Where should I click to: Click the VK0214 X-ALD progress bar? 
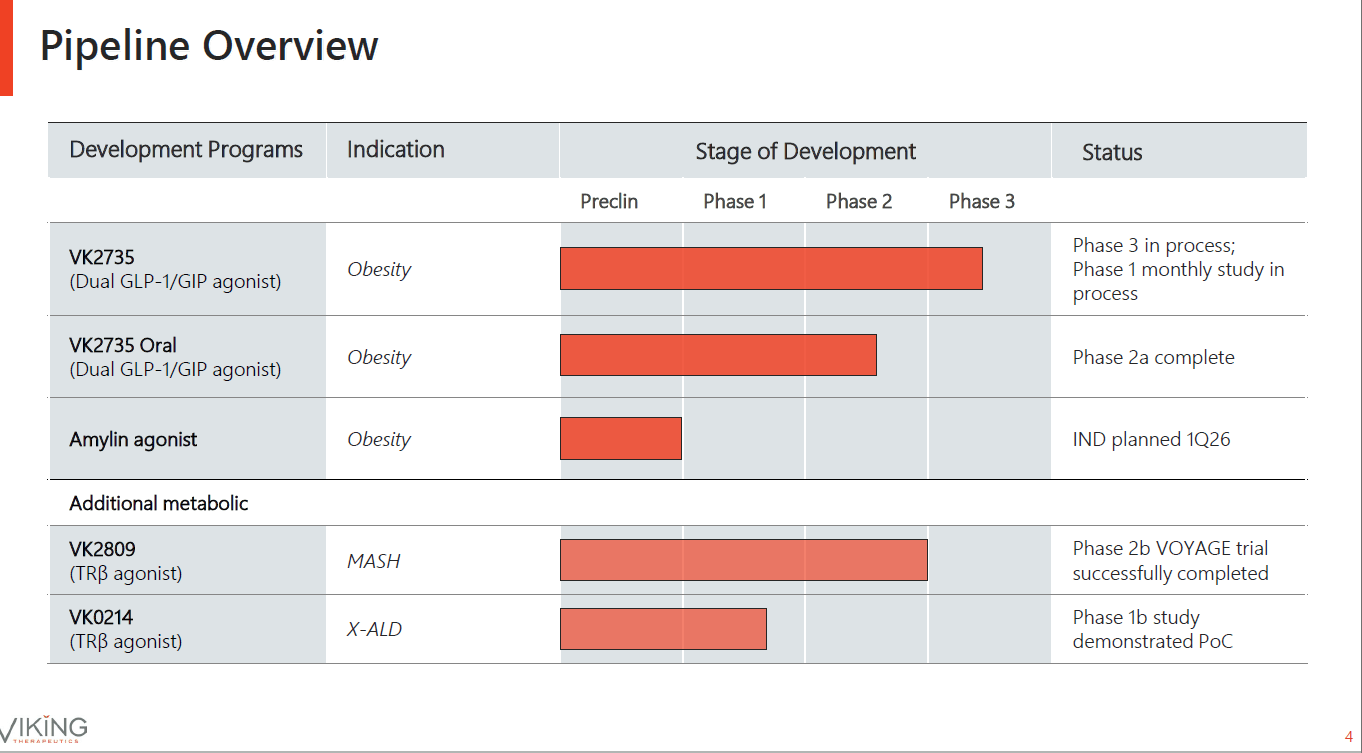click(x=663, y=628)
